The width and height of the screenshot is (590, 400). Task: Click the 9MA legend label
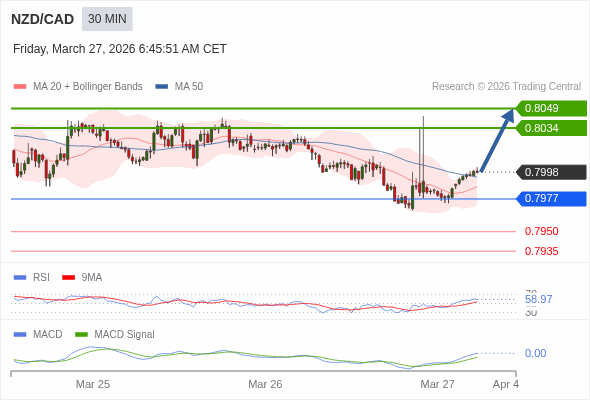[92, 278]
